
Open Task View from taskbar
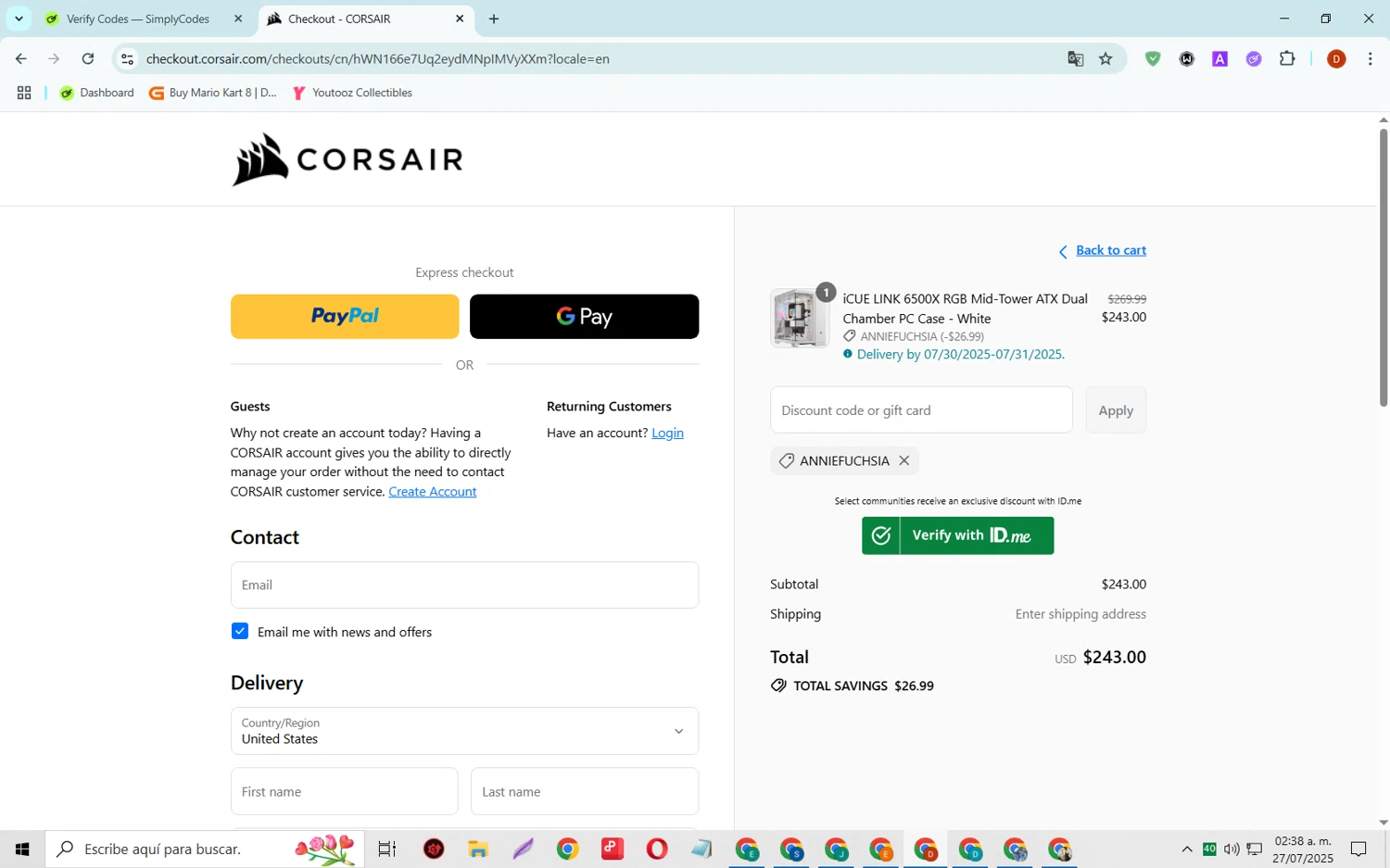(x=387, y=849)
